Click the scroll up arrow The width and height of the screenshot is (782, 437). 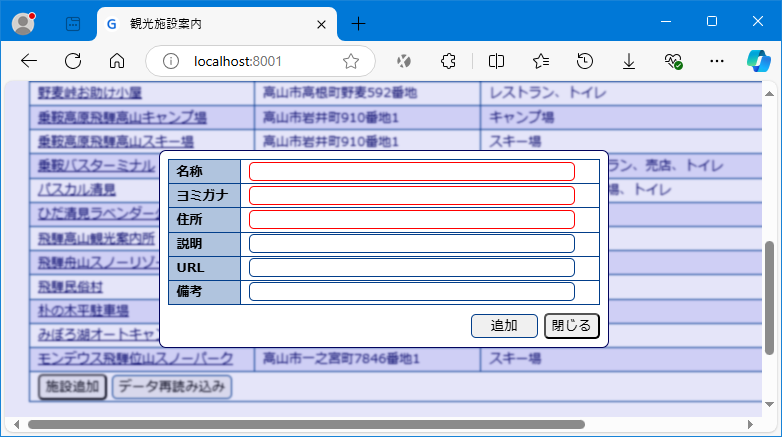coord(770,93)
